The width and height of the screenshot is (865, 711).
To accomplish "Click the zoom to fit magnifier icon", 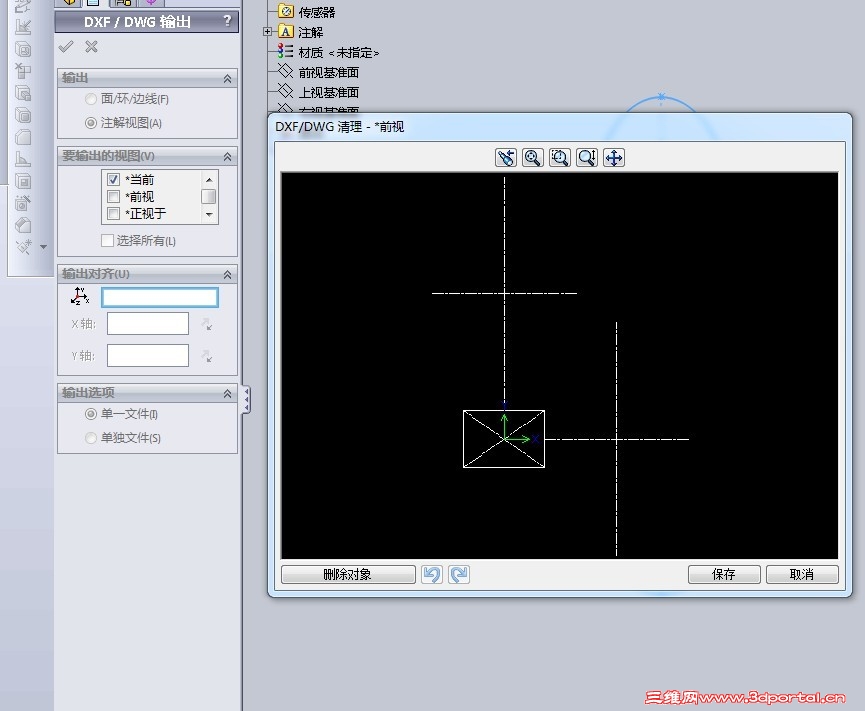I will (533, 158).
